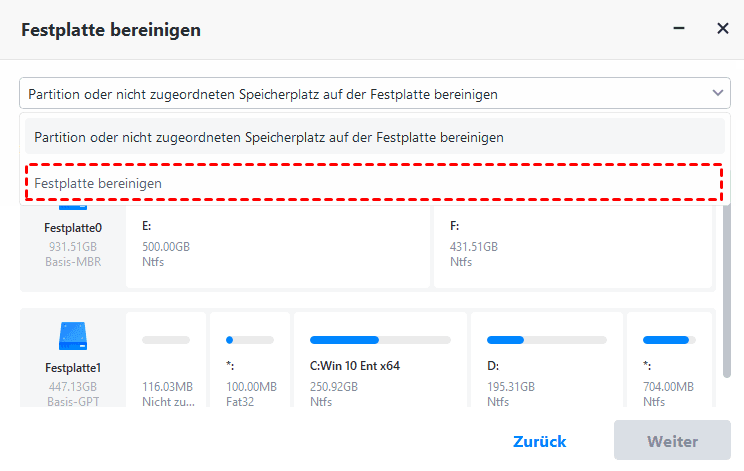The image size is (744, 471).
Task: Choose 'Partition oder nicht zugeordneten Speicherplatz' option
Action: pyautogui.click(x=372, y=136)
